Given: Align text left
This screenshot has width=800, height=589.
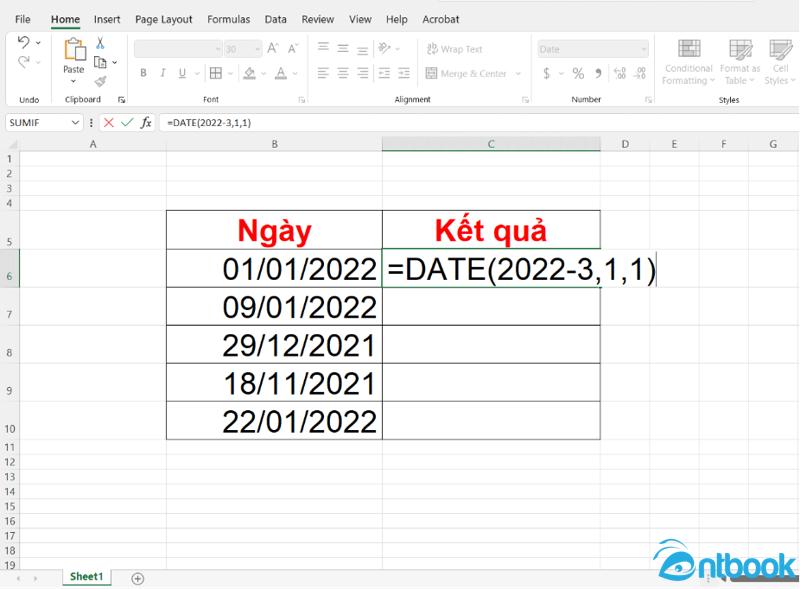Looking at the screenshot, I should coord(323,73).
